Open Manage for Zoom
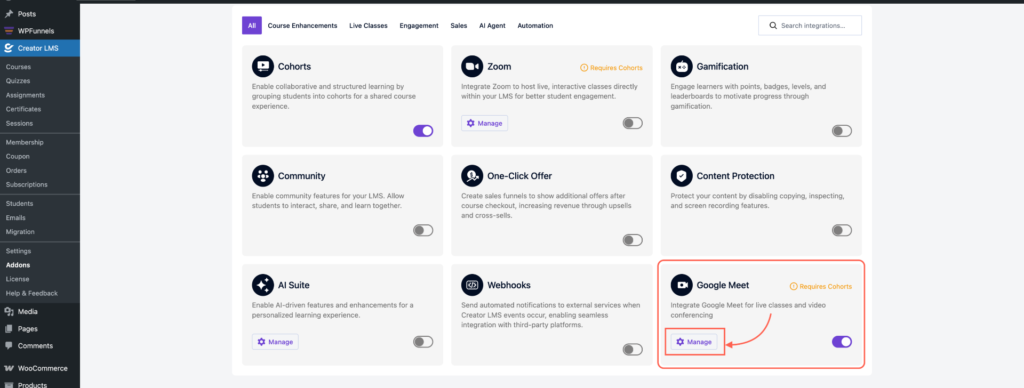Screen dimensions: 1024x388 click(x=484, y=123)
